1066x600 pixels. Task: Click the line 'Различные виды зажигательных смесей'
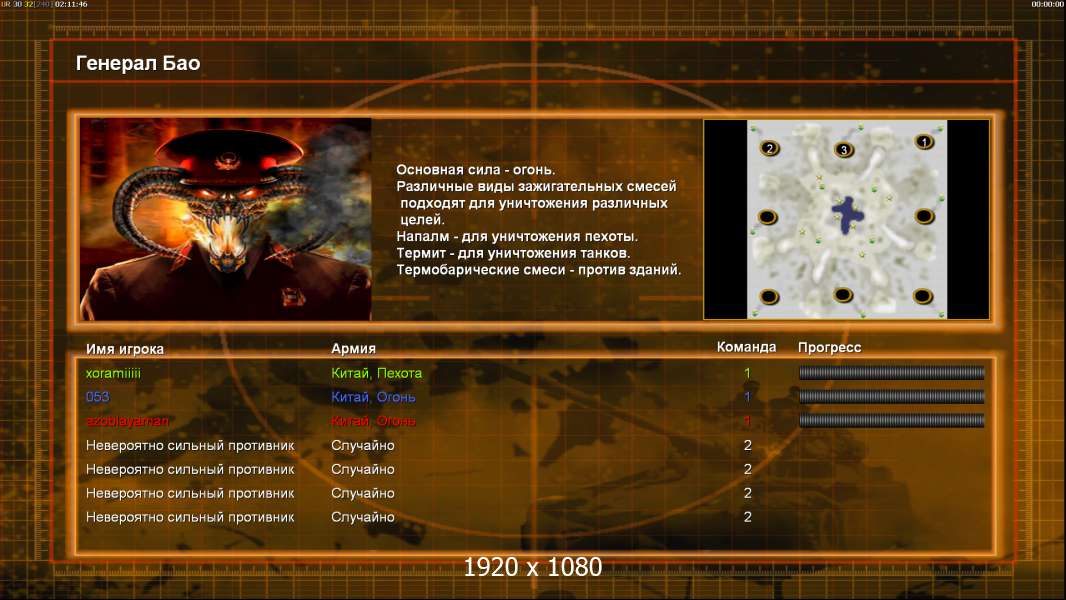536,186
